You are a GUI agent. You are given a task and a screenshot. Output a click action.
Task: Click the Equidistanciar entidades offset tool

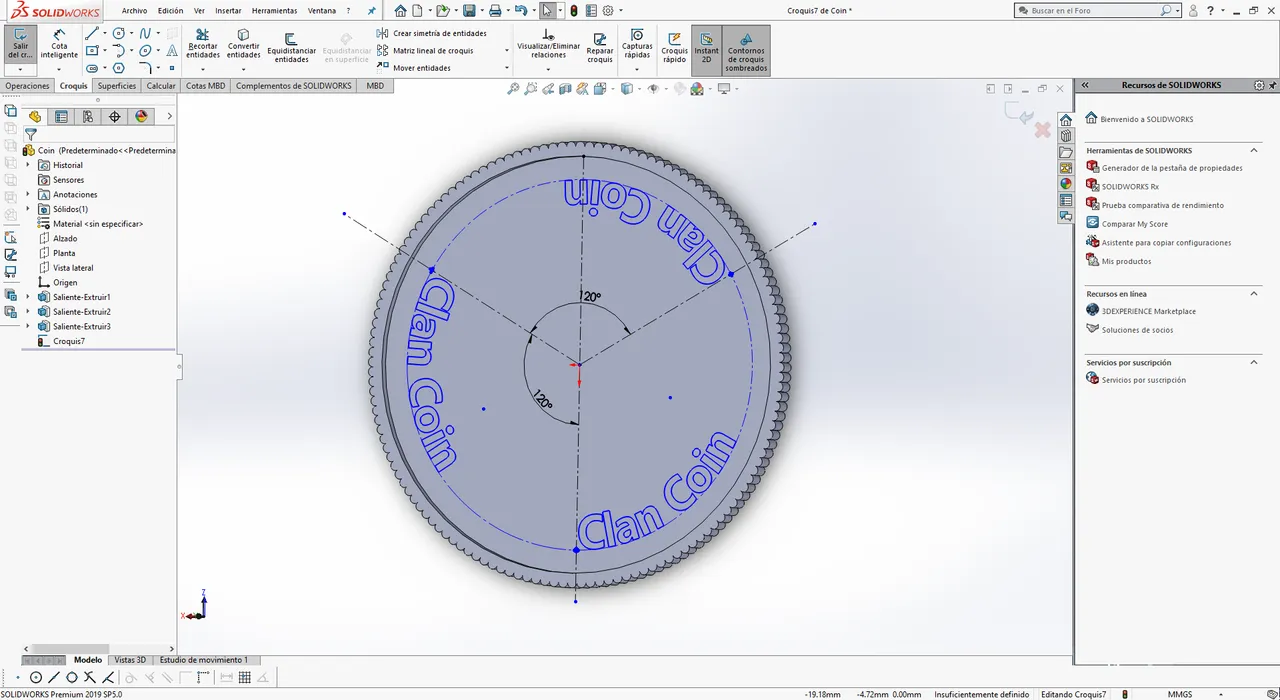click(x=291, y=47)
